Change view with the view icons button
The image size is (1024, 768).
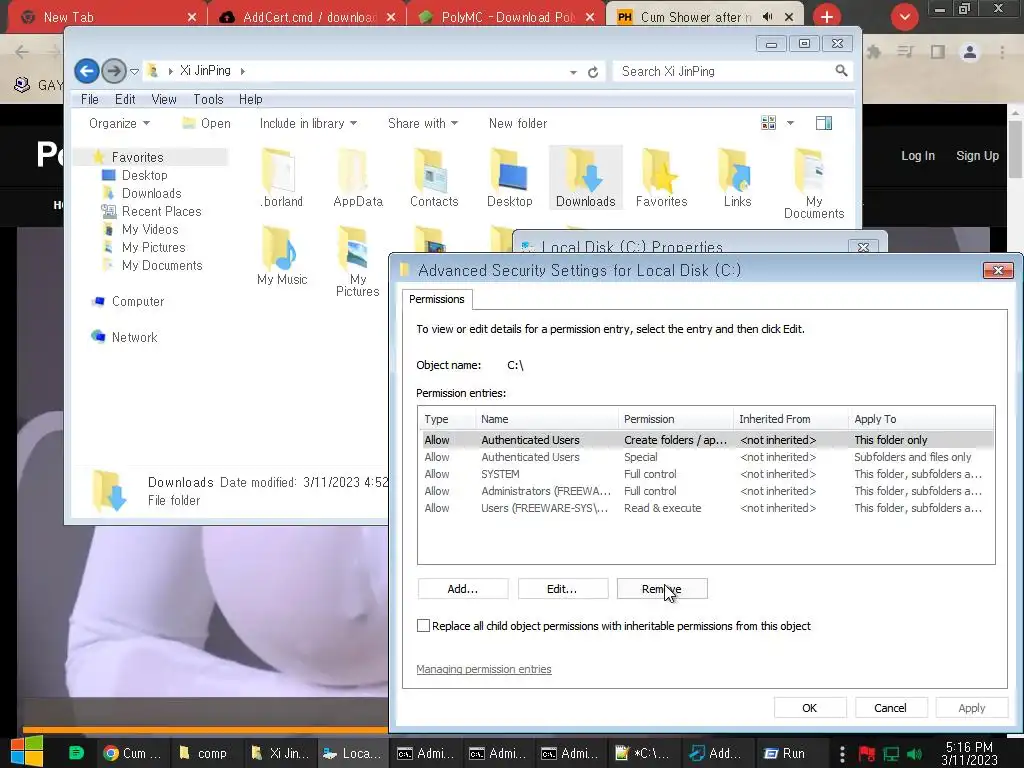pyautogui.click(x=768, y=123)
